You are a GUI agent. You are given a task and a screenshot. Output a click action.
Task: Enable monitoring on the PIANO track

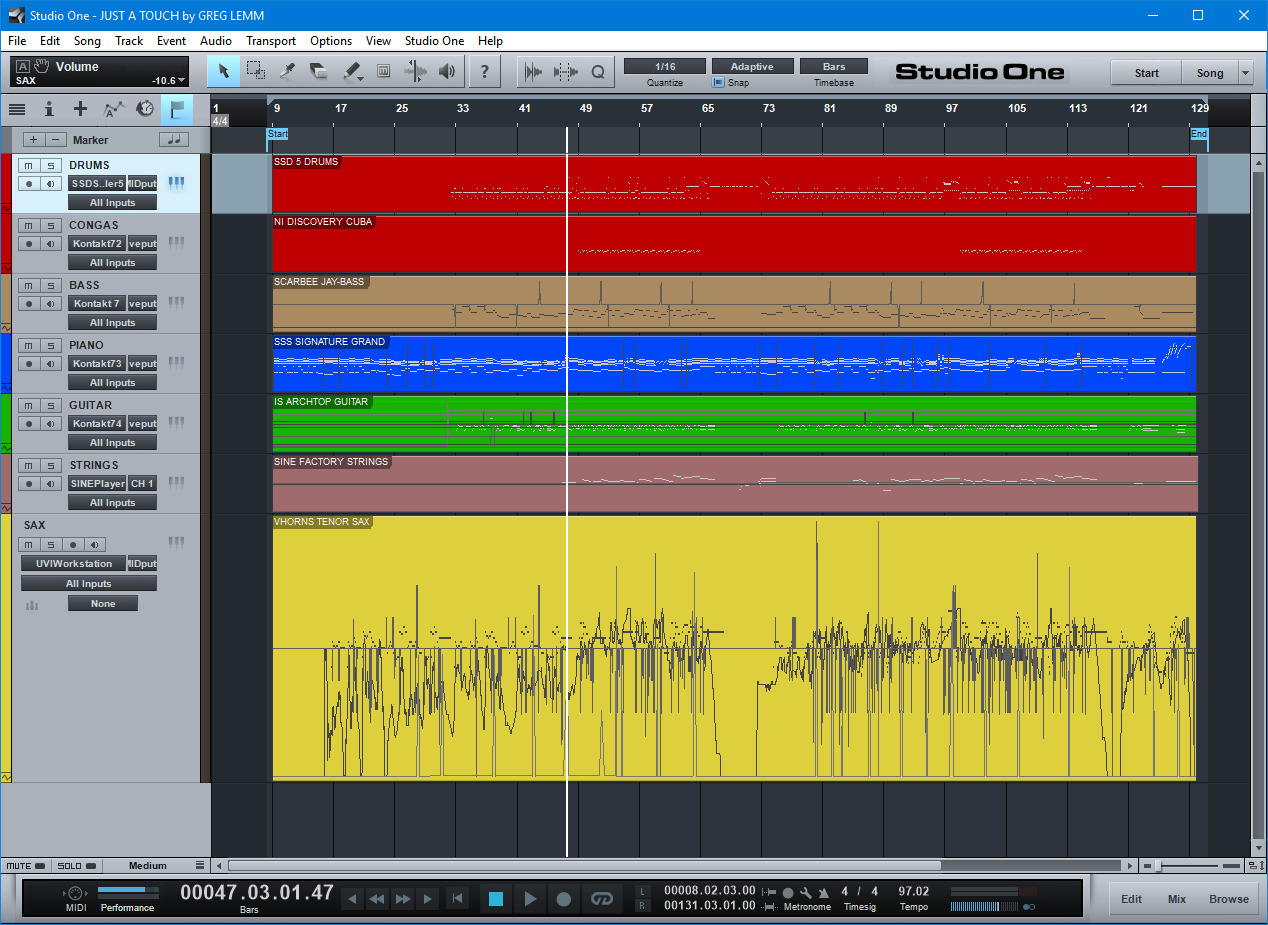(x=51, y=364)
